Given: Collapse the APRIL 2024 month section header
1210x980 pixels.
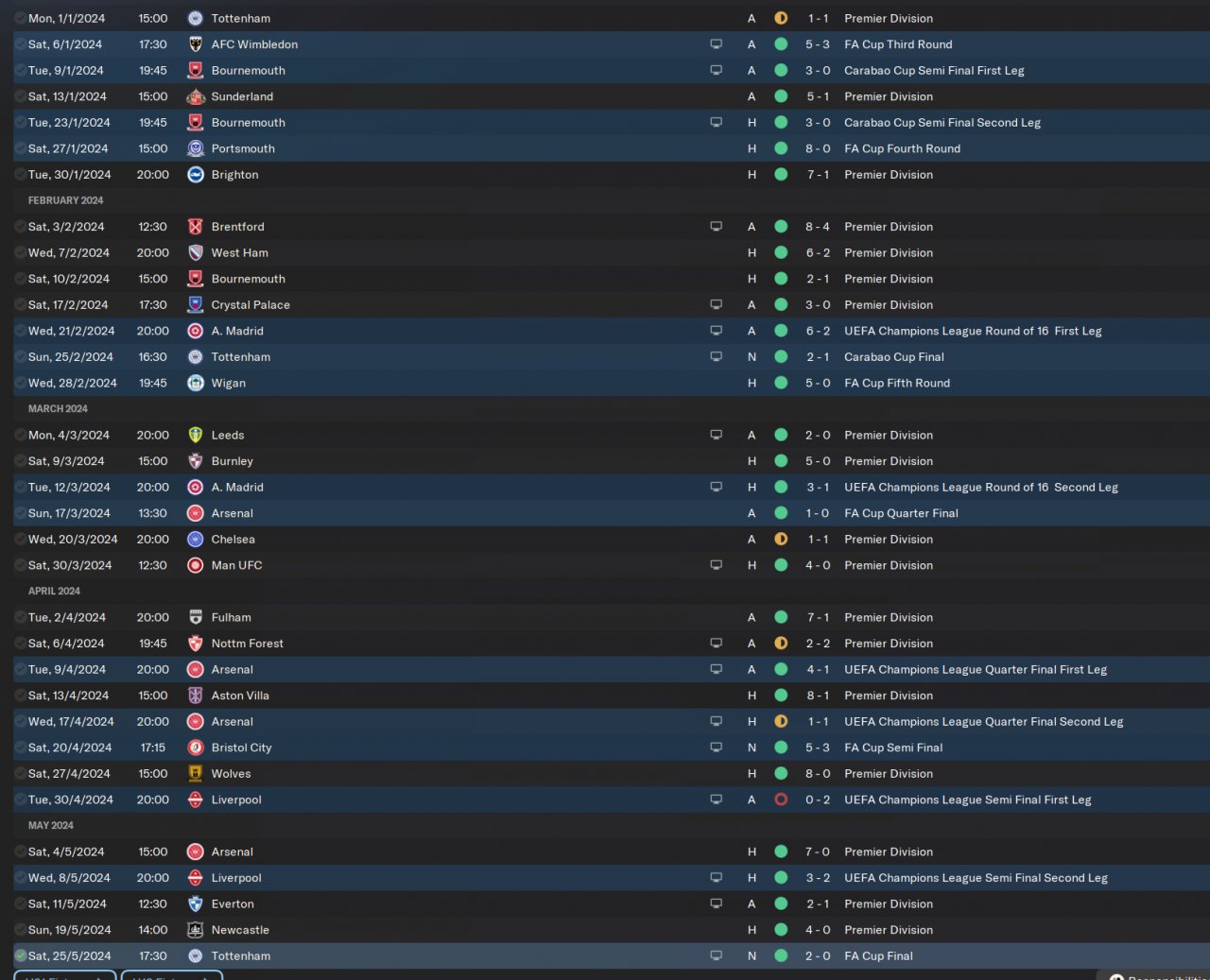Looking at the screenshot, I should coord(54,591).
